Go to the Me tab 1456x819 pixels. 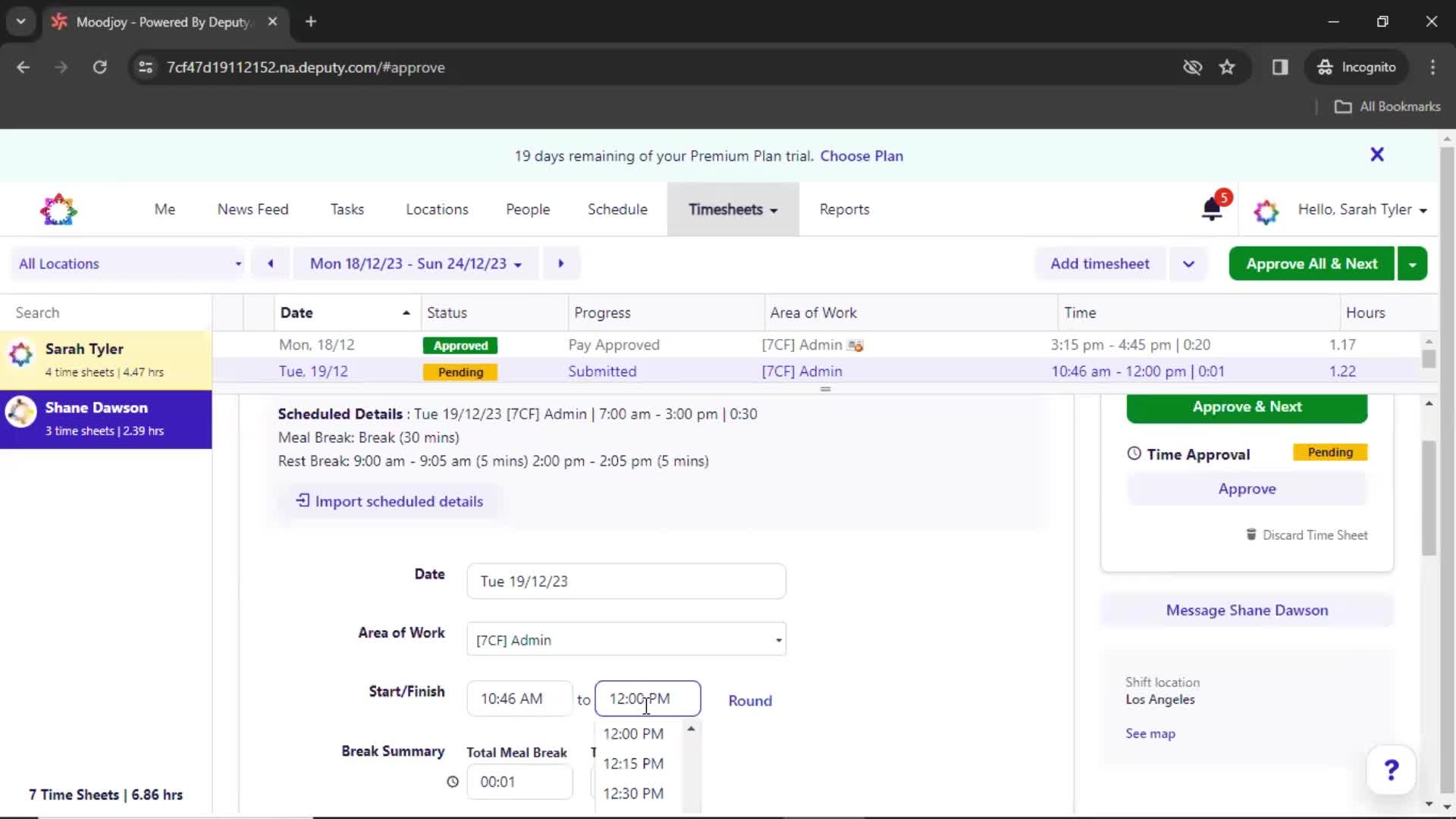point(165,209)
